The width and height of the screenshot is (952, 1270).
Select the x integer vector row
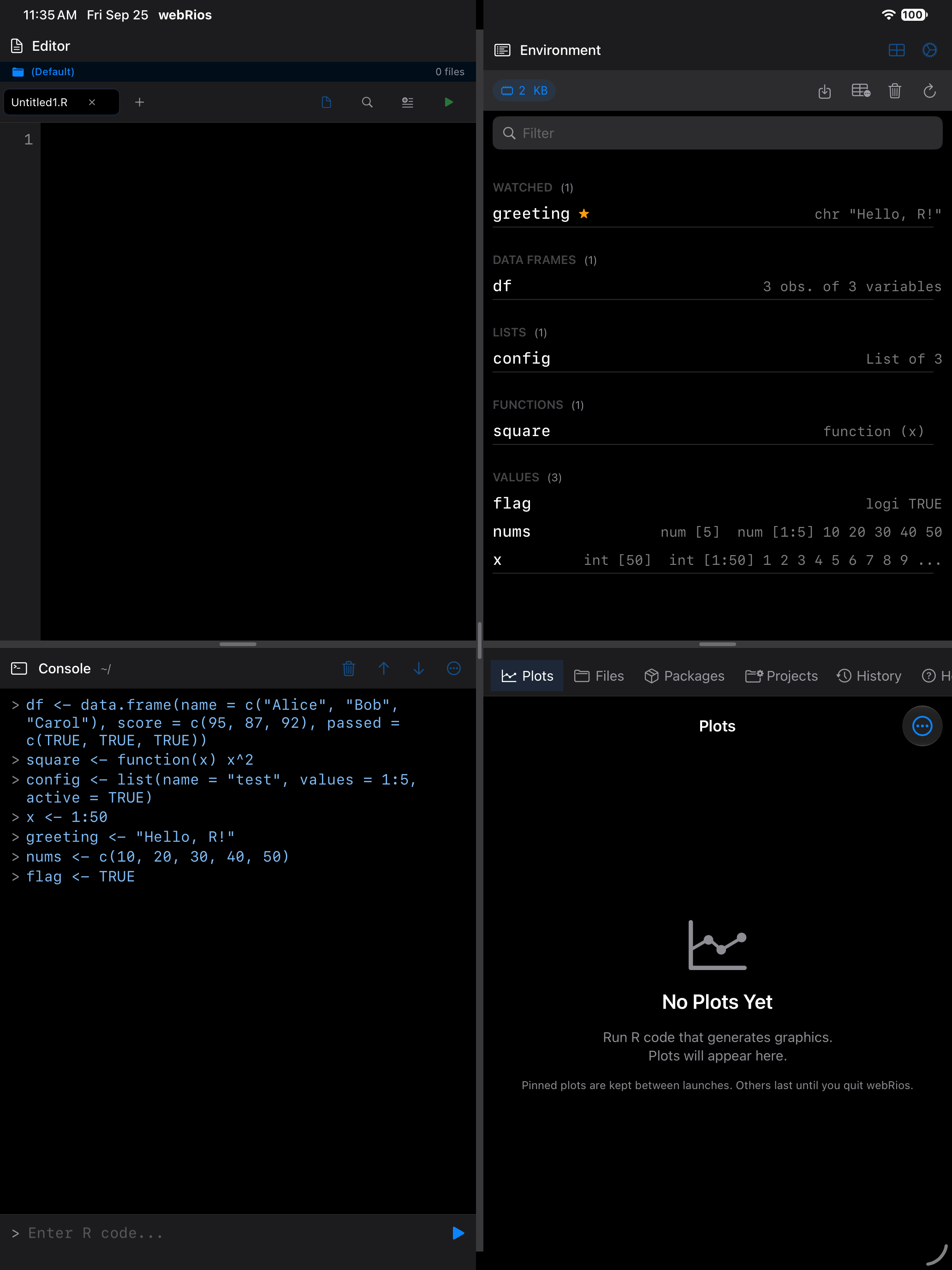[x=717, y=560]
